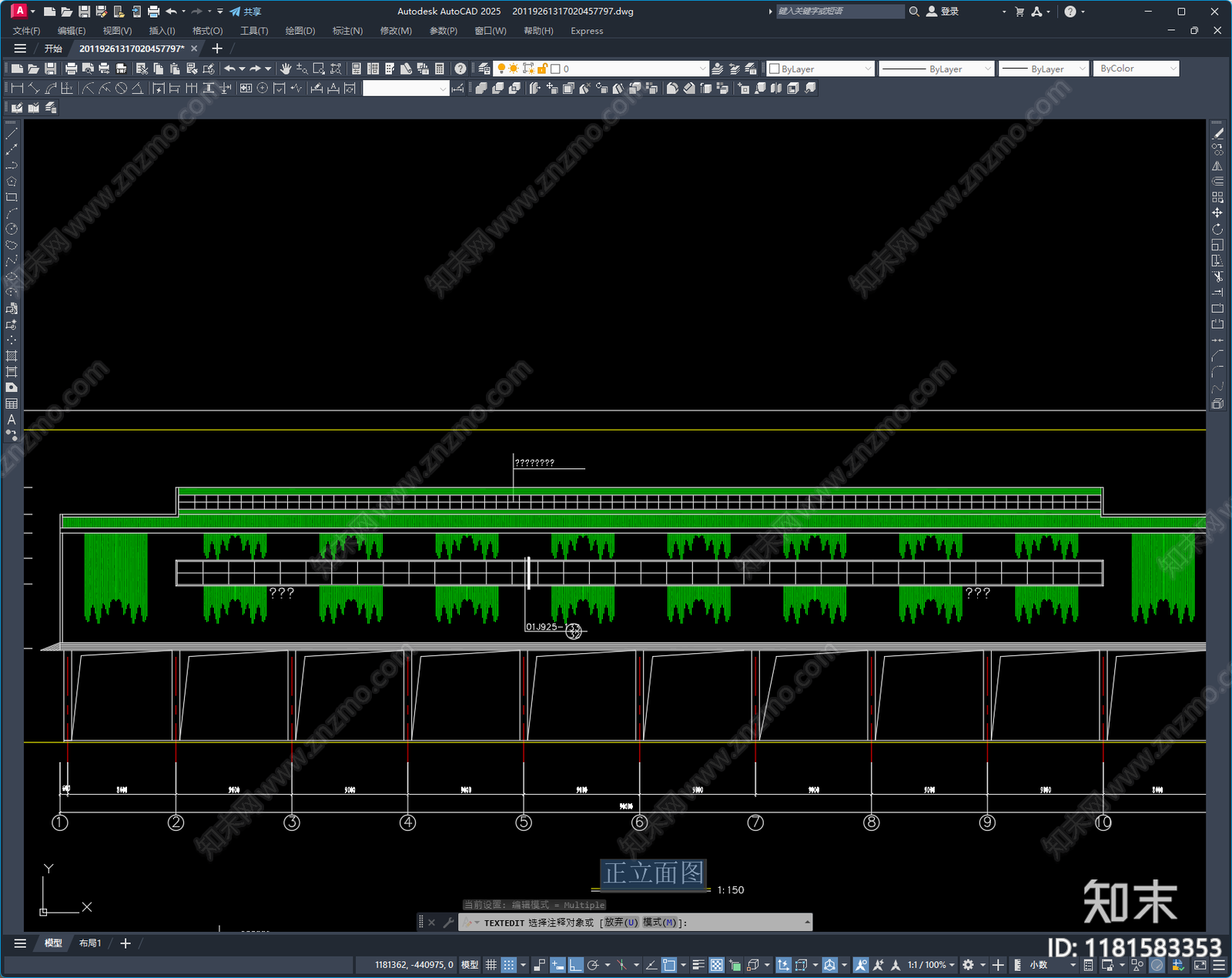Select the Angular dimension tool

(x=137, y=89)
